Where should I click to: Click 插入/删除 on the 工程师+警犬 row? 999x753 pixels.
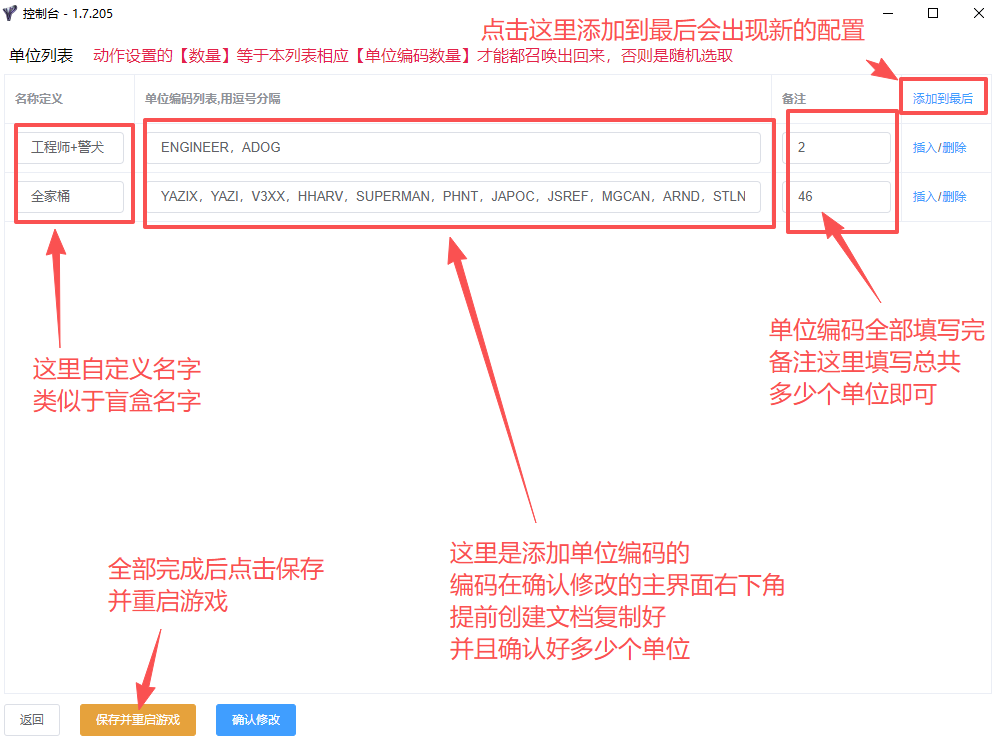(941, 147)
